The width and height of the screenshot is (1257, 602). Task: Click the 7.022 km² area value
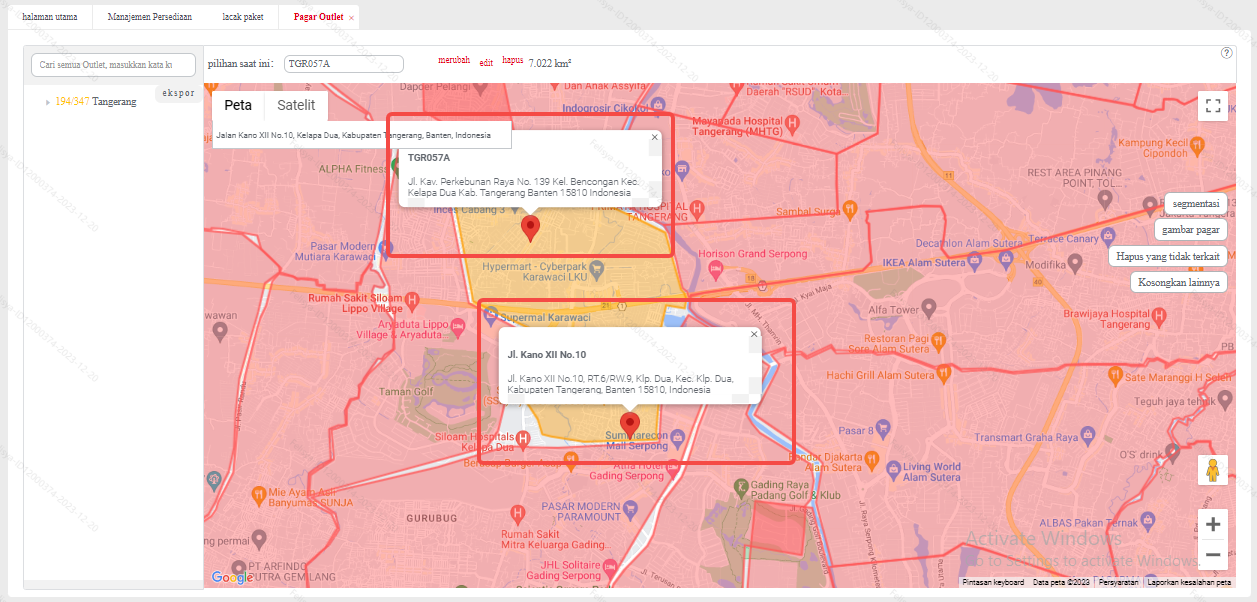(550, 64)
